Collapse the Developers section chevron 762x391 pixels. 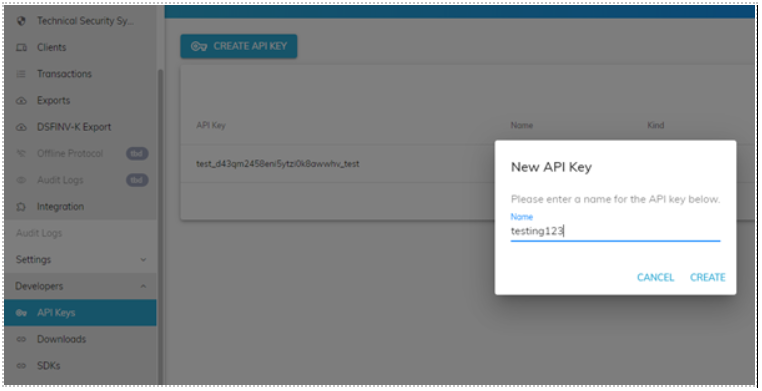tap(143, 286)
